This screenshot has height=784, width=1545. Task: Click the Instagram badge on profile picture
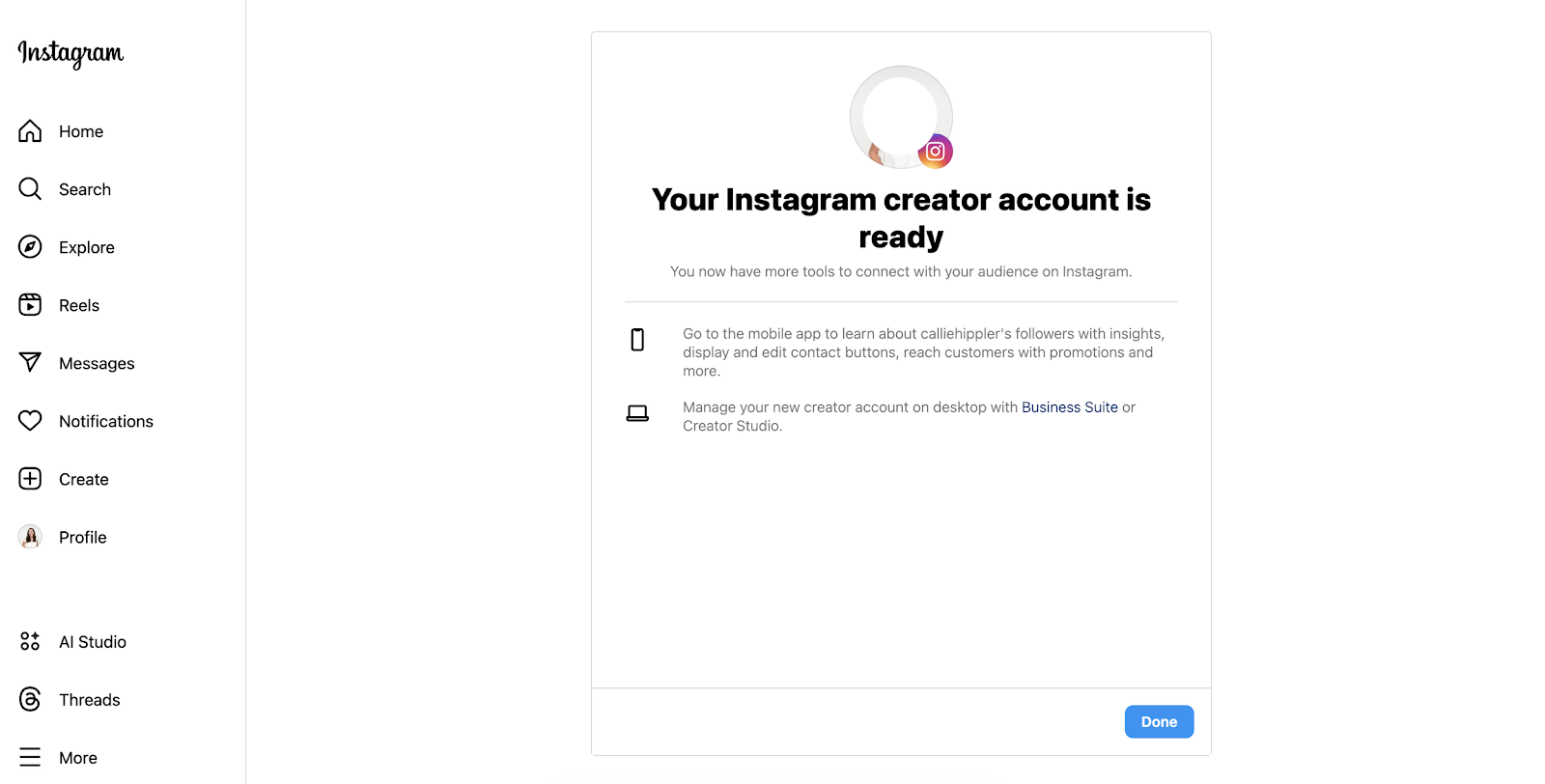tap(935, 152)
